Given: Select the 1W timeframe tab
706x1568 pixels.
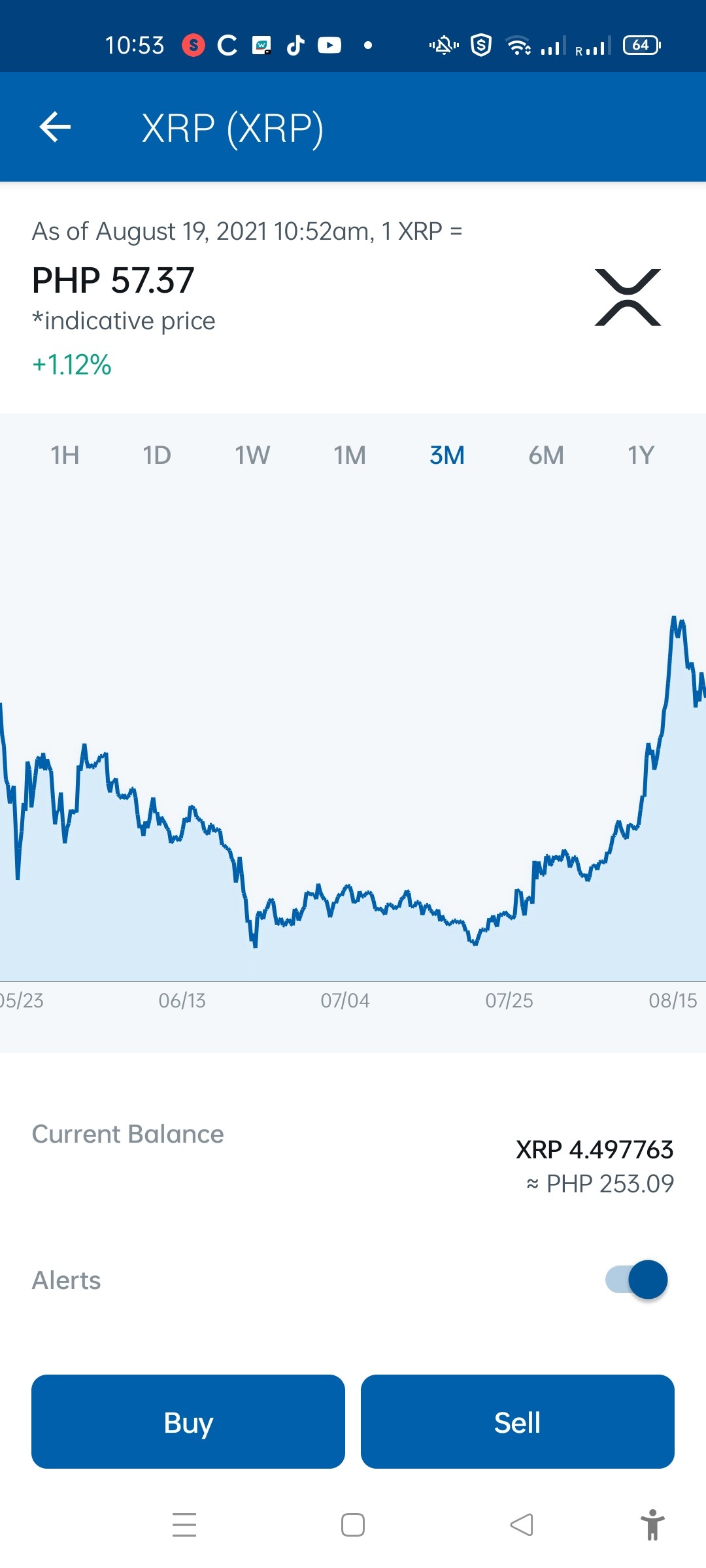Looking at the screenshot, I should click(252, 455).
